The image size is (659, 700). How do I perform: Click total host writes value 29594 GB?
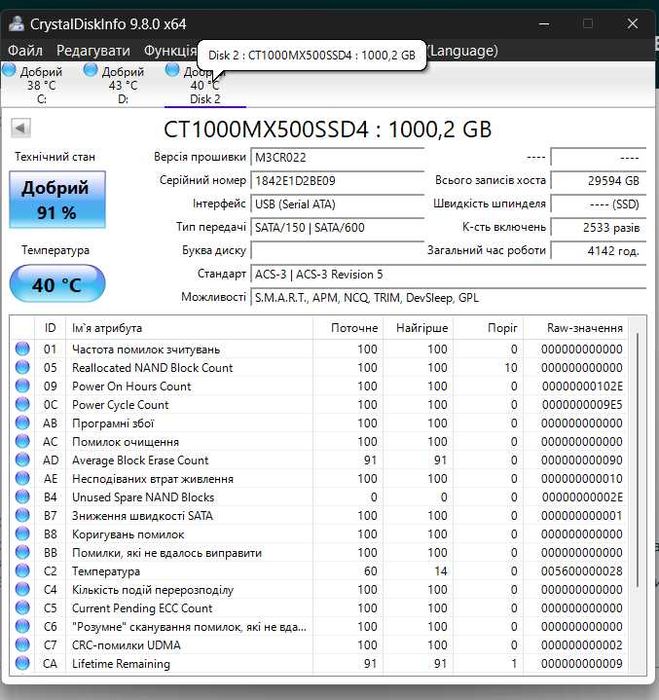pos(598,181)
